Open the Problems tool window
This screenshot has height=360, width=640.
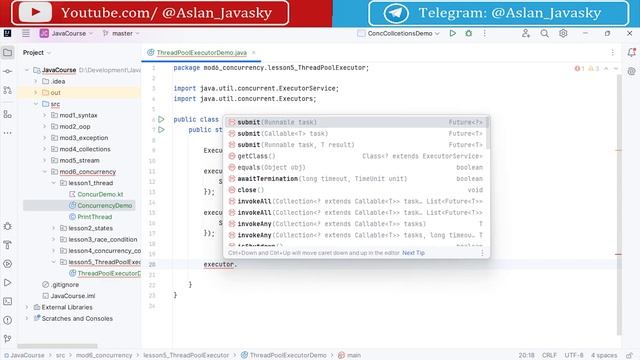tap(7, 320)
